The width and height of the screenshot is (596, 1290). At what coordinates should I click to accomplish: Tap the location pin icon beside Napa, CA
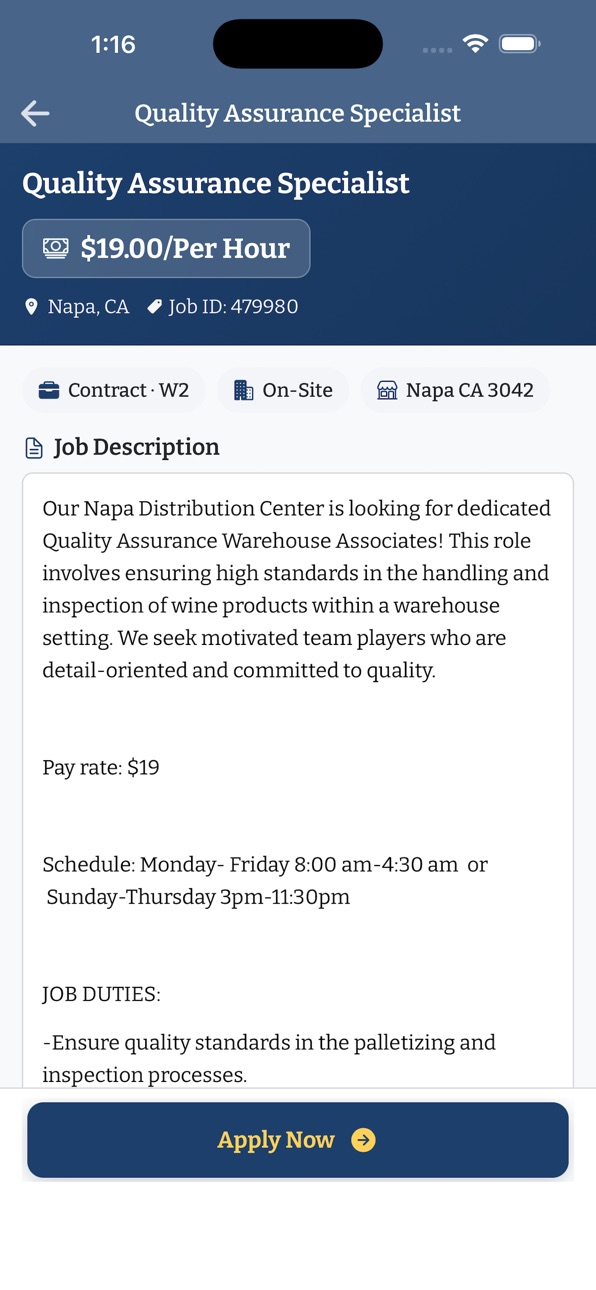coord(31,307)
